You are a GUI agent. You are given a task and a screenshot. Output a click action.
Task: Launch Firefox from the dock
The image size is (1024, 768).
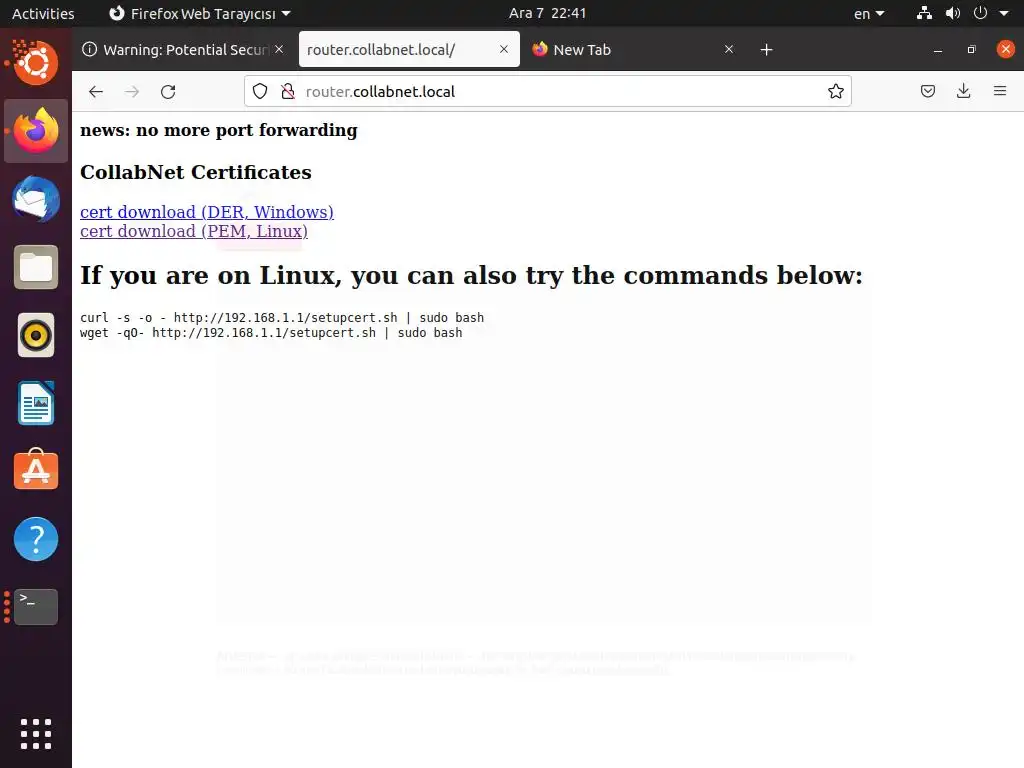coord(36,131)
